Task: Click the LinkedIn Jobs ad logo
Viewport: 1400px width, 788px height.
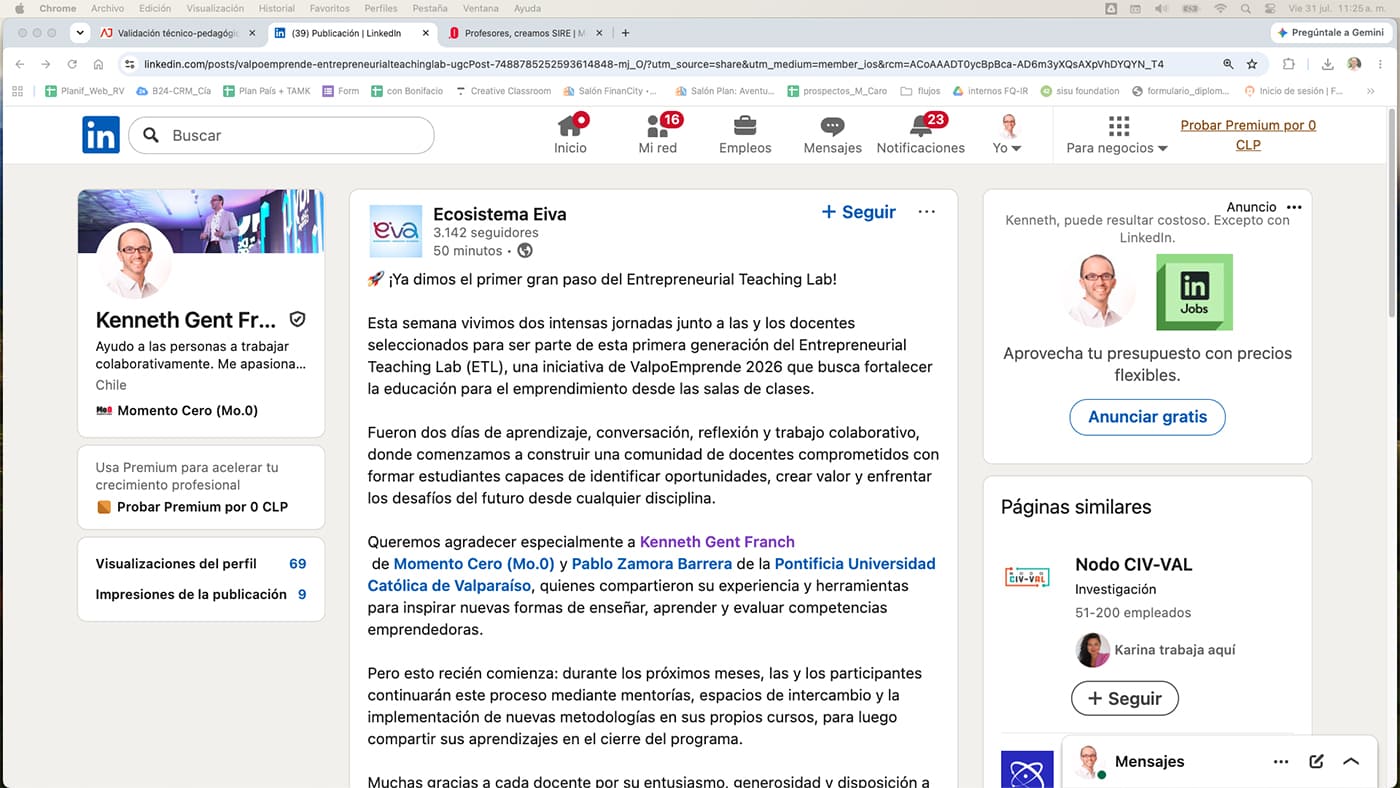Action: tap(1194, 292)
